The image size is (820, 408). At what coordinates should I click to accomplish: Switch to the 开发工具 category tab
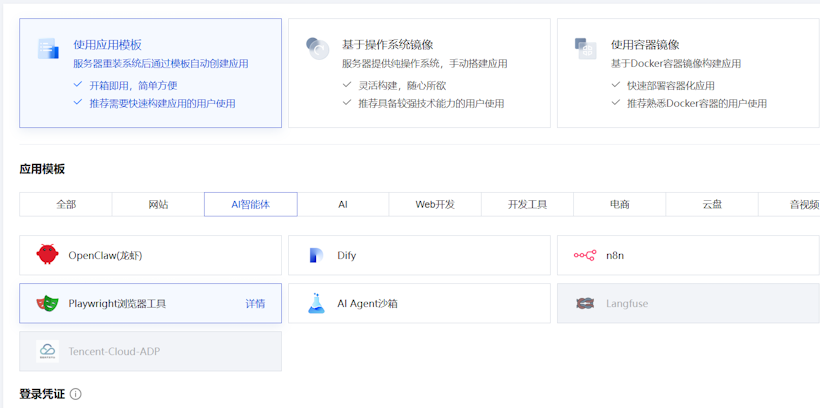(x=527, y=205)
